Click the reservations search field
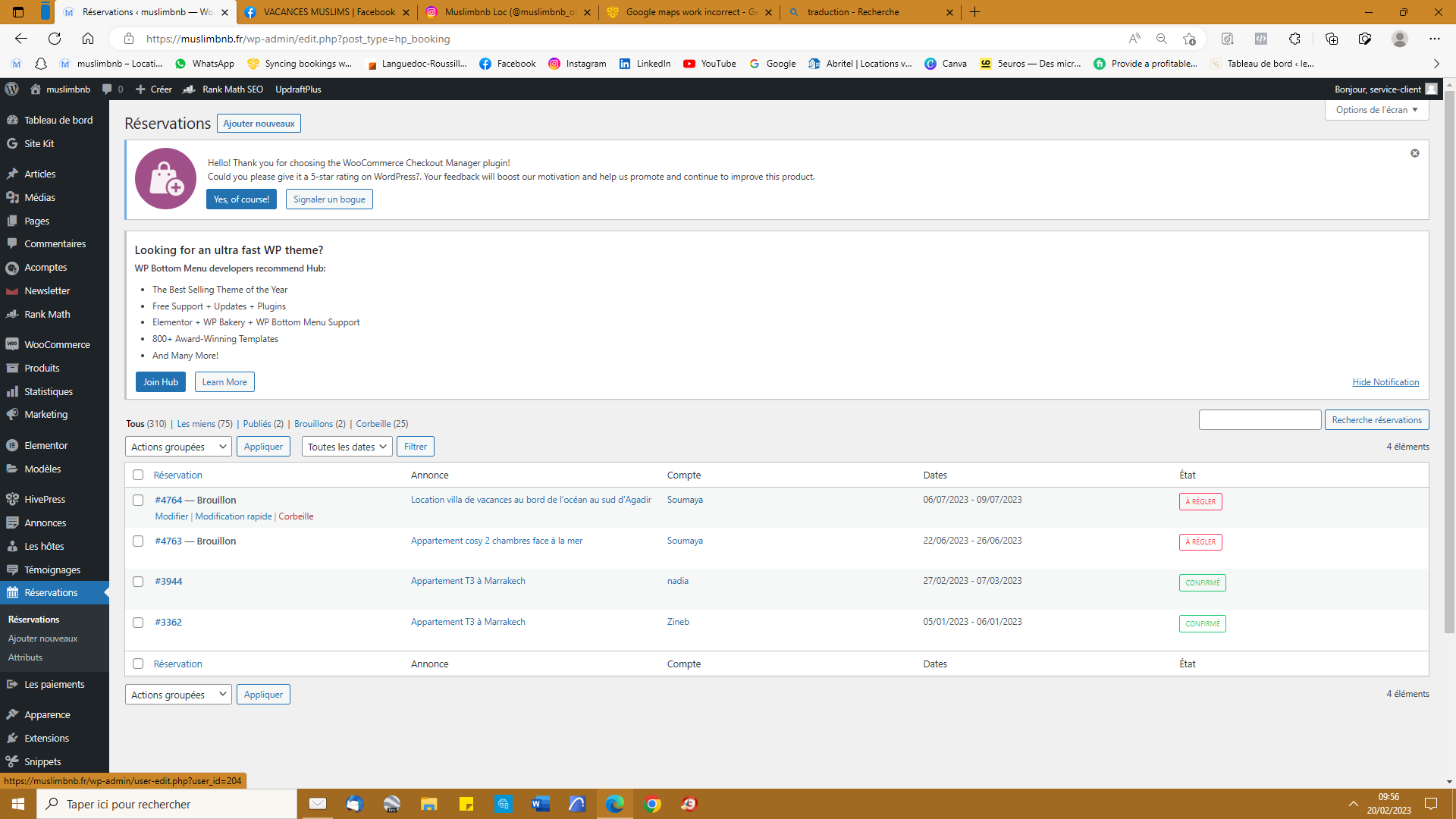The width and height of the screenshot is (1456, 819). [1260, 420]
